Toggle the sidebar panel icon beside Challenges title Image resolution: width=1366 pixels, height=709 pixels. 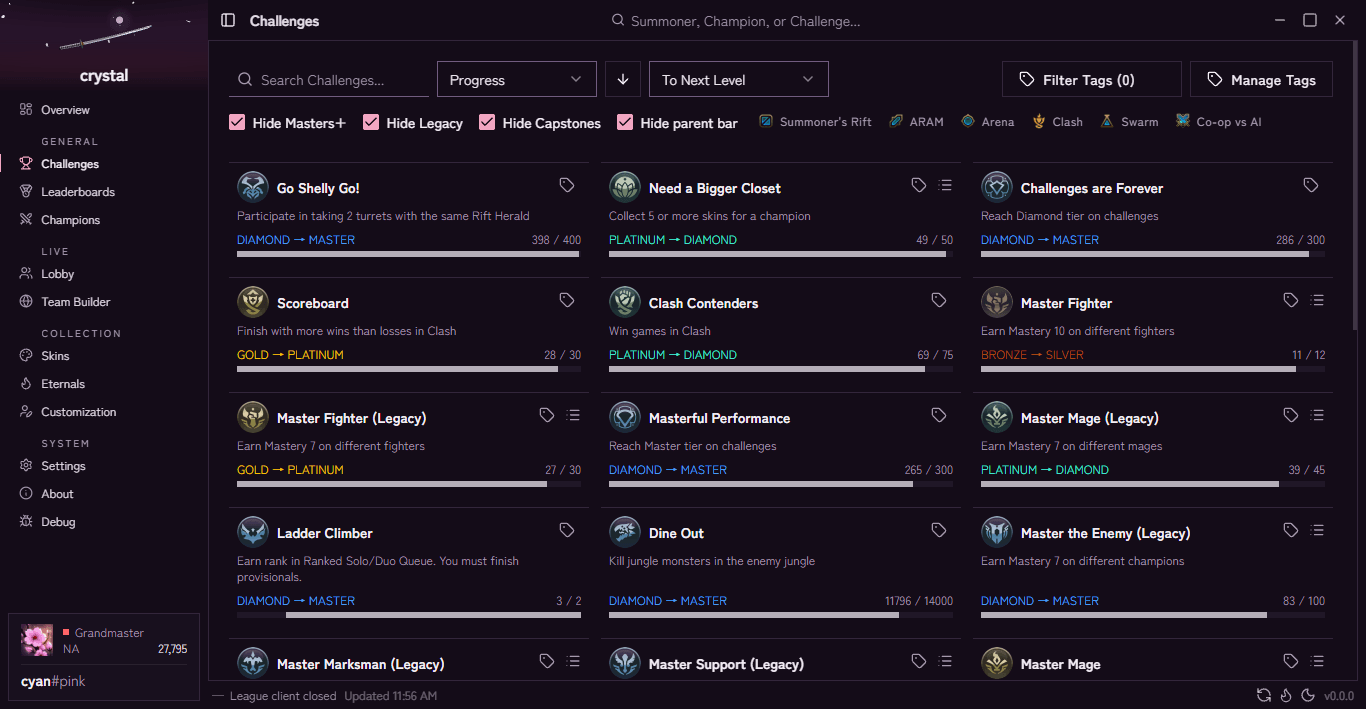[228, 20]
